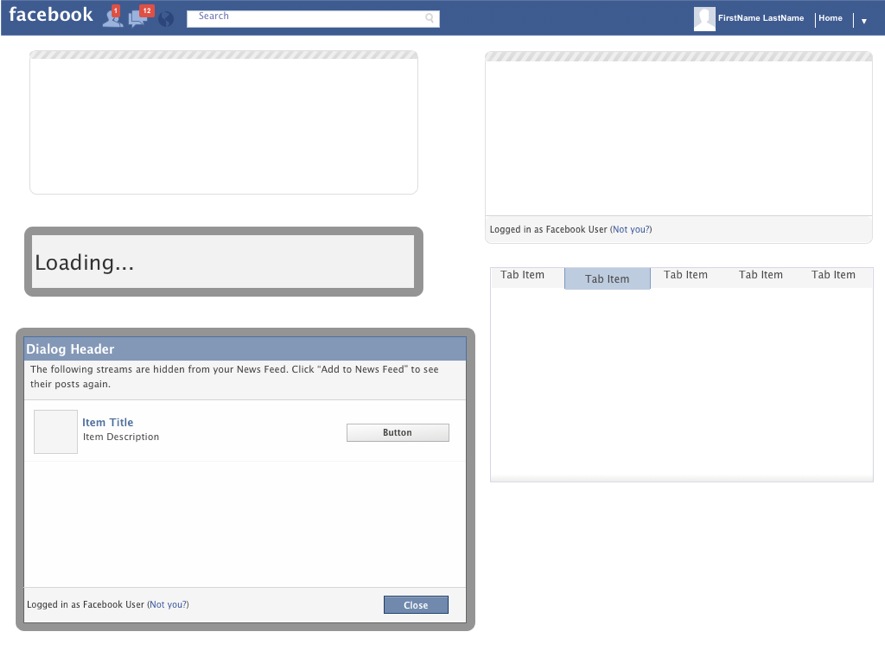Click the magnifier icon in the search bar
This screenshot has height=664, width=885.
tap(429, 18)
